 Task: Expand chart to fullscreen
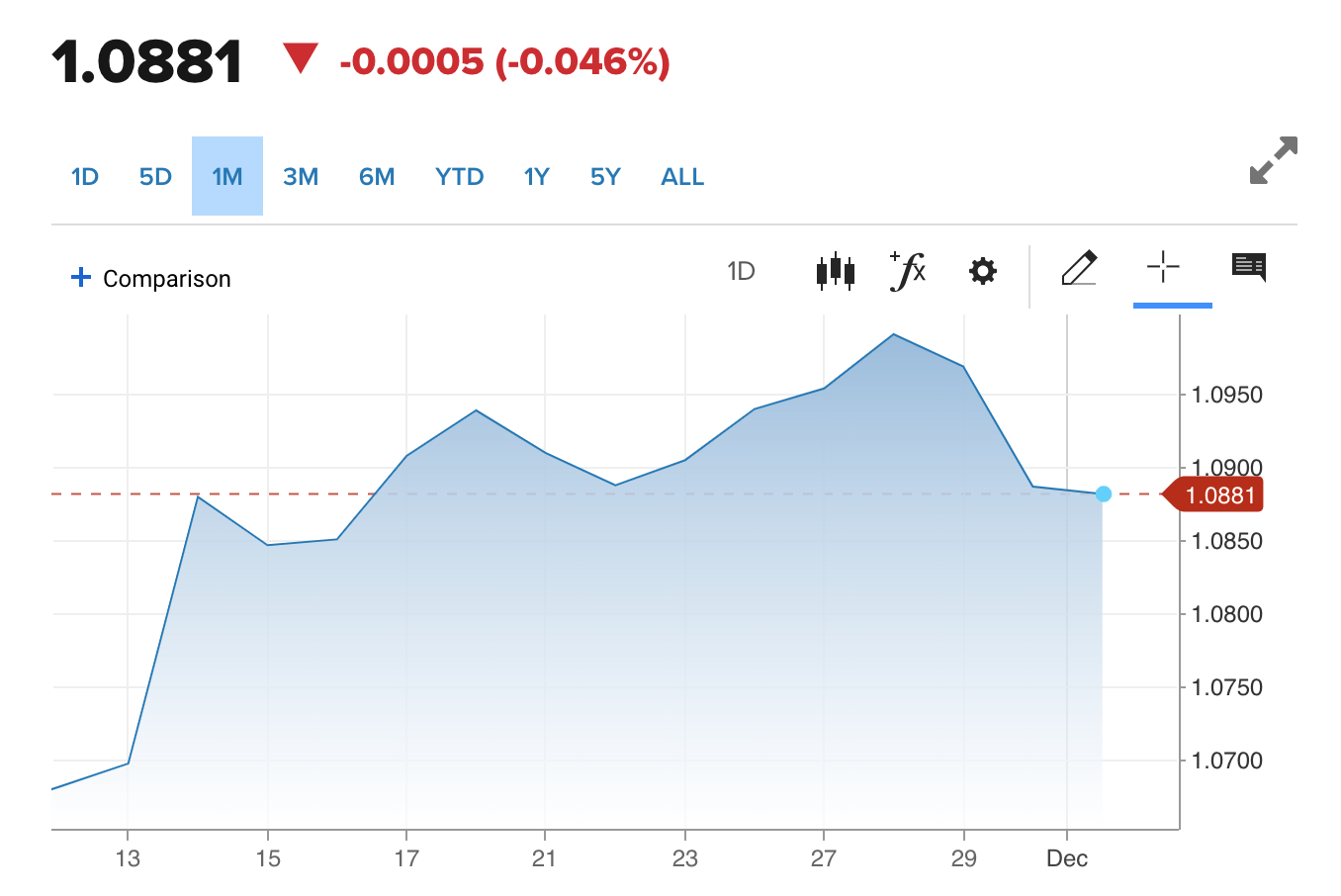click(1273, 160)
